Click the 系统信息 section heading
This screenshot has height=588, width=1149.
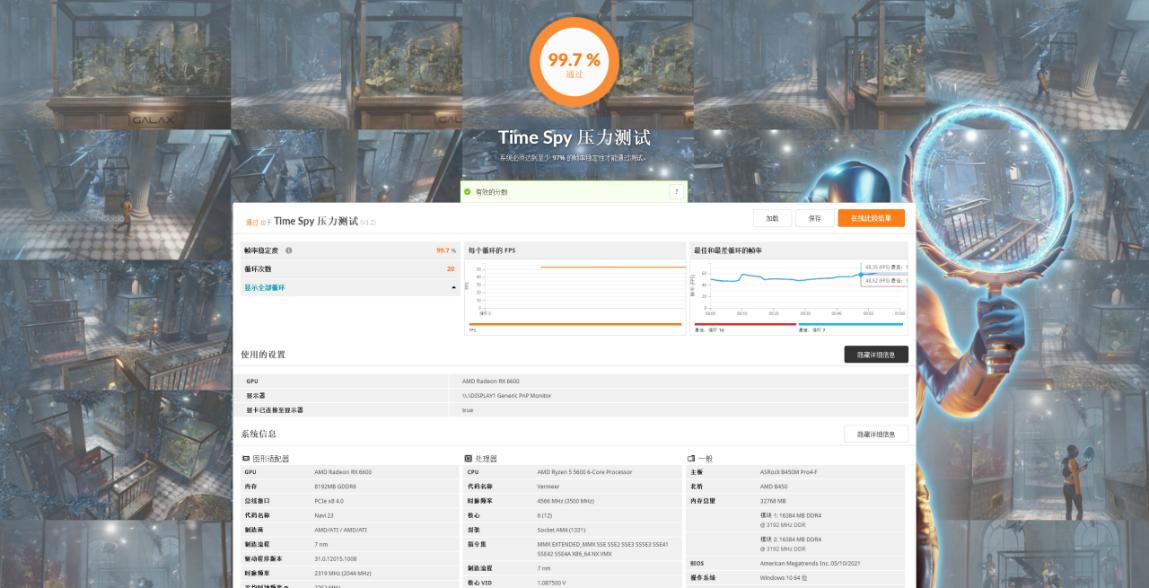(x=259, y=434)
